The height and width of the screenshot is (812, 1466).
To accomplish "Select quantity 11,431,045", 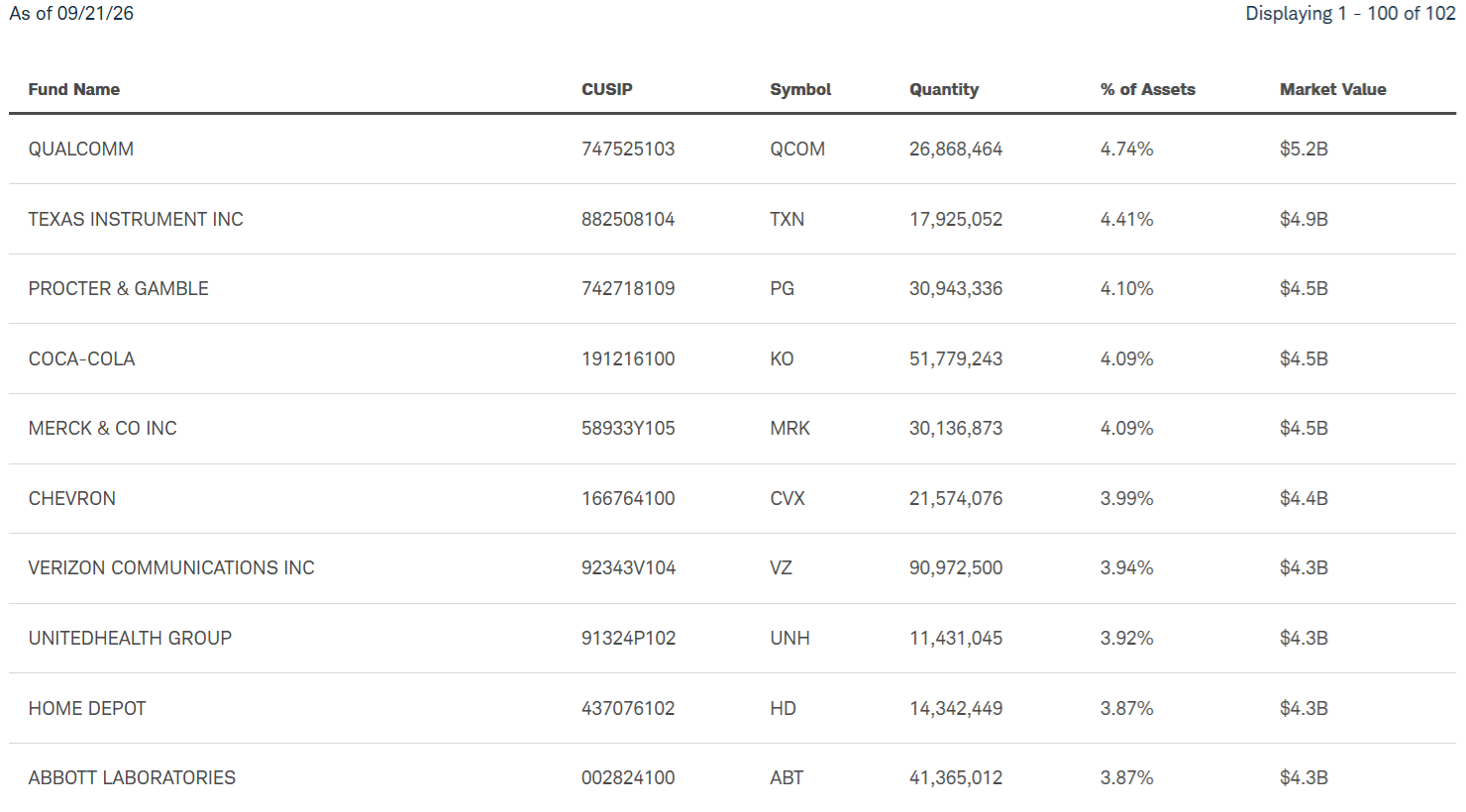I will (x=956, y=638).
